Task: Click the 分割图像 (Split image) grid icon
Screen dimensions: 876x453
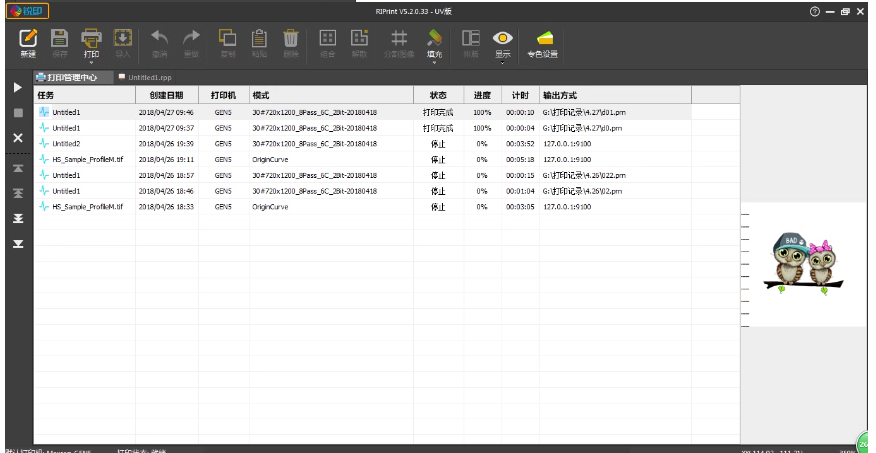Action: click(x=399, y=38)
